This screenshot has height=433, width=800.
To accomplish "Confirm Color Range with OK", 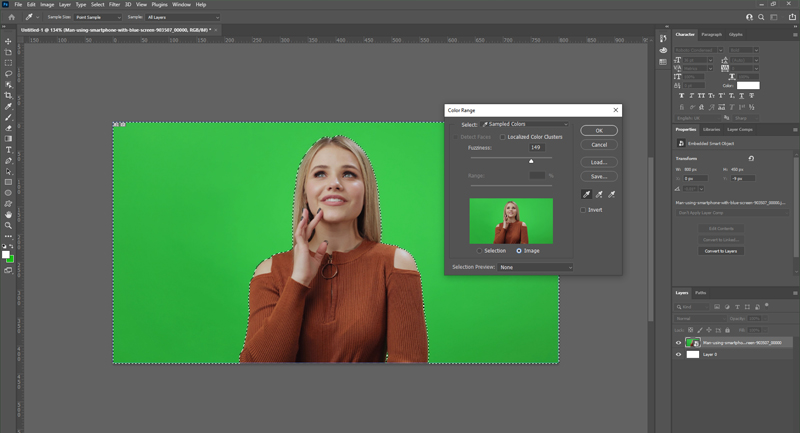I will [x=599, y=131].
